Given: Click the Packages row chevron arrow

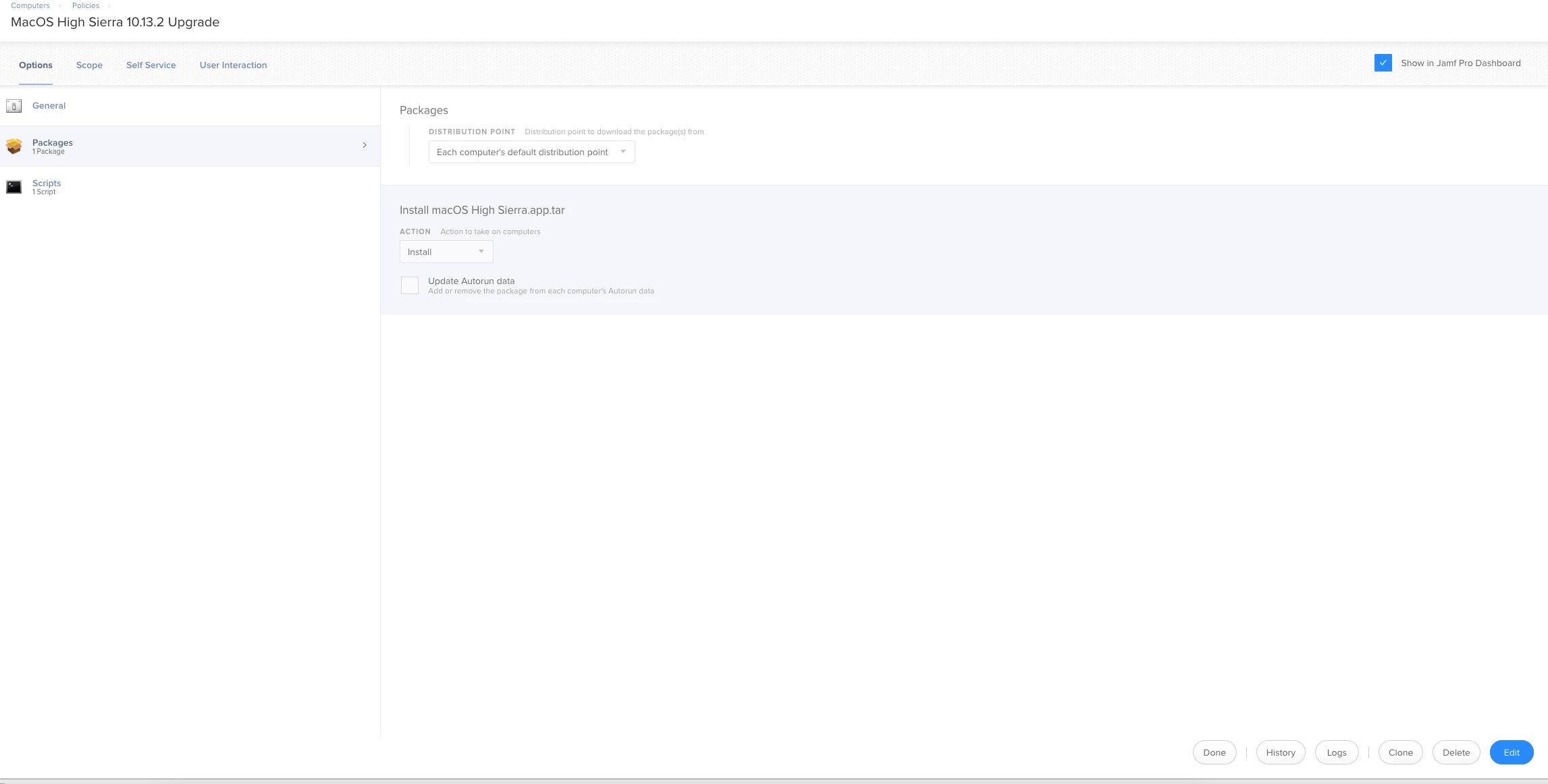Looking at the screenshot, I should tap(365, 145).
